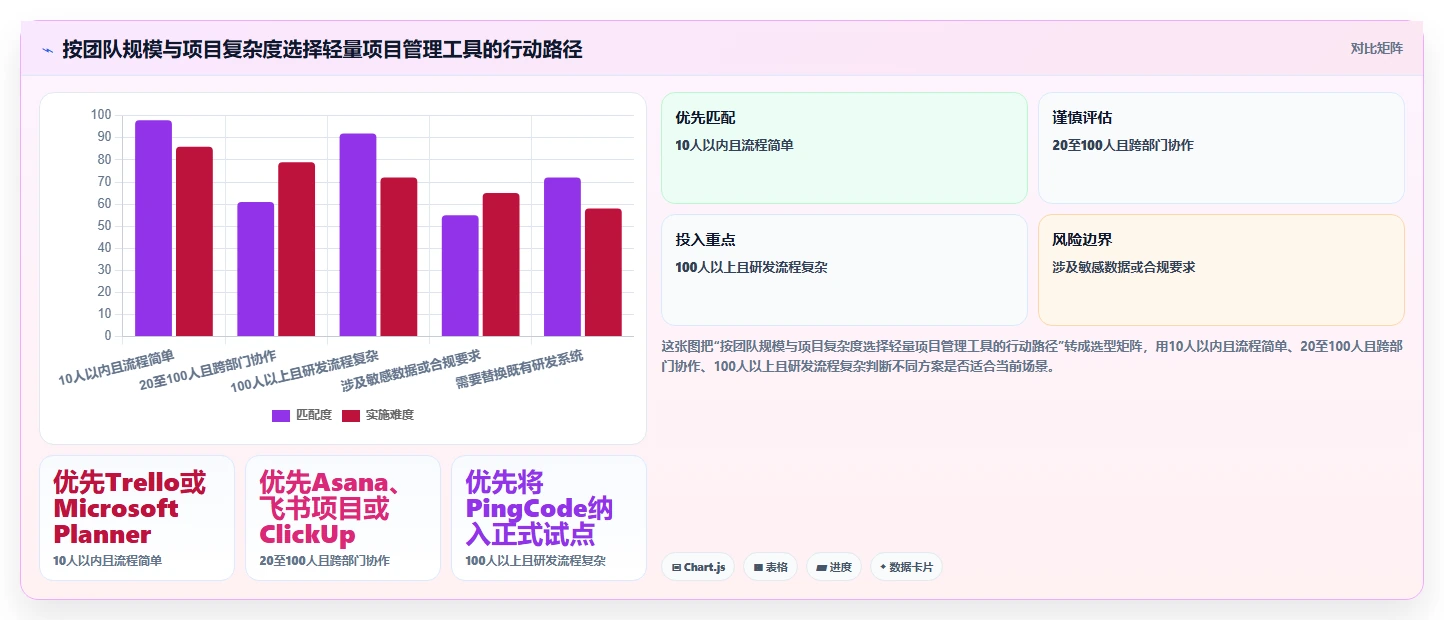The width and height of the screenshot is (1444, 620).
Task: Click the Chart.js tag chip
Action: tap(698, 567)
